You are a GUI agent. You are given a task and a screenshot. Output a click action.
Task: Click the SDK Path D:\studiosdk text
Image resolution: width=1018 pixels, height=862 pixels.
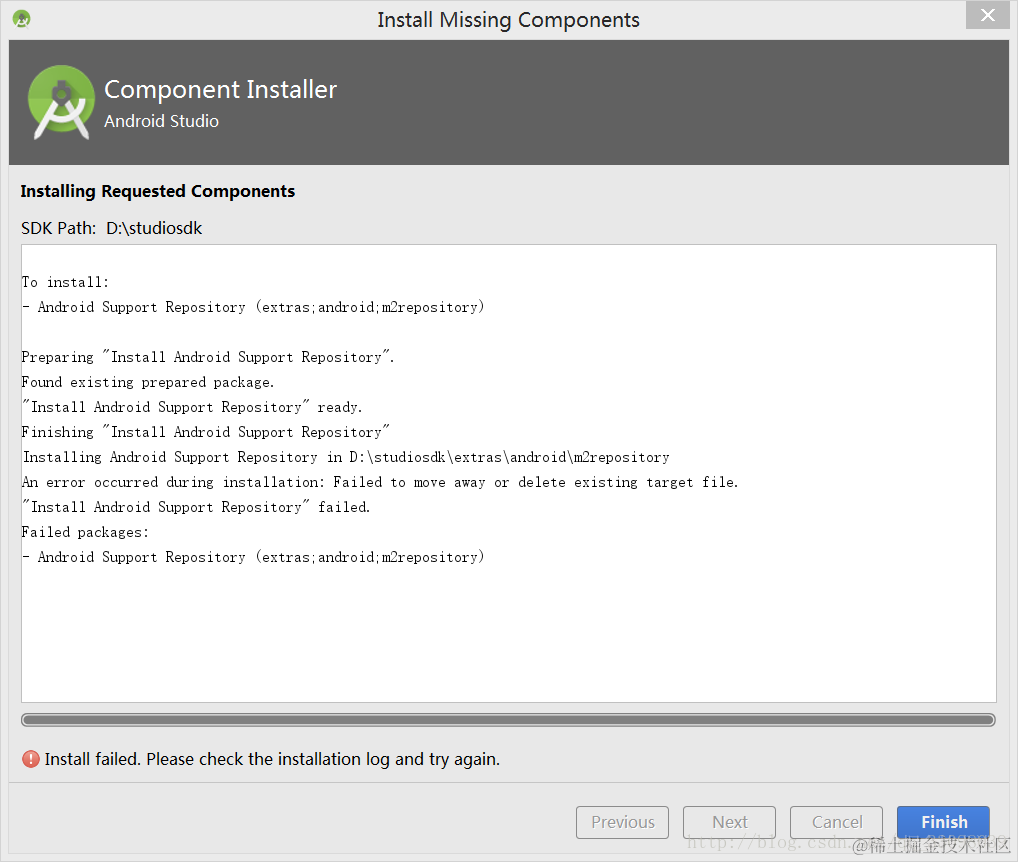coord(112,228)
